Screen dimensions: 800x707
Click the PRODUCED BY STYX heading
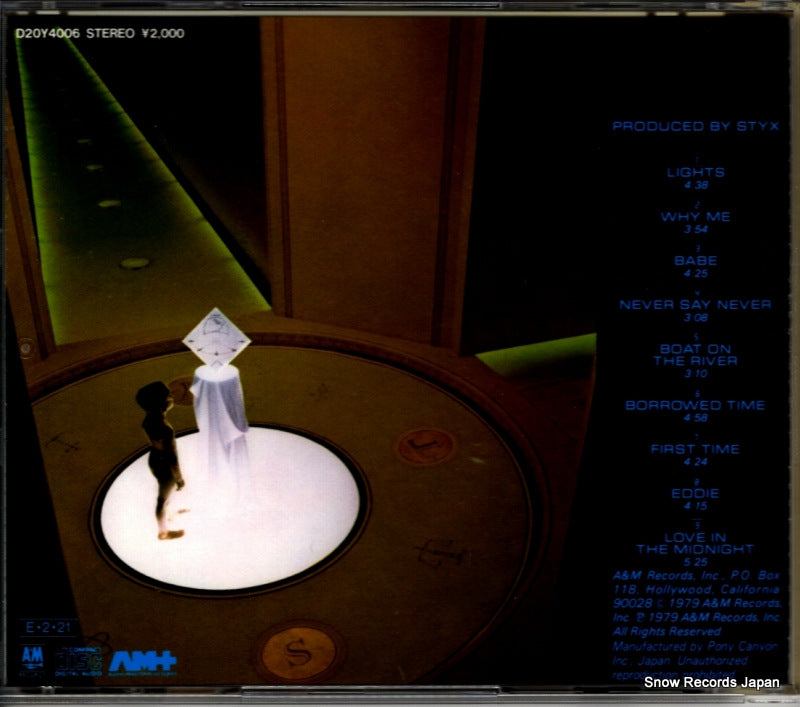696,126
